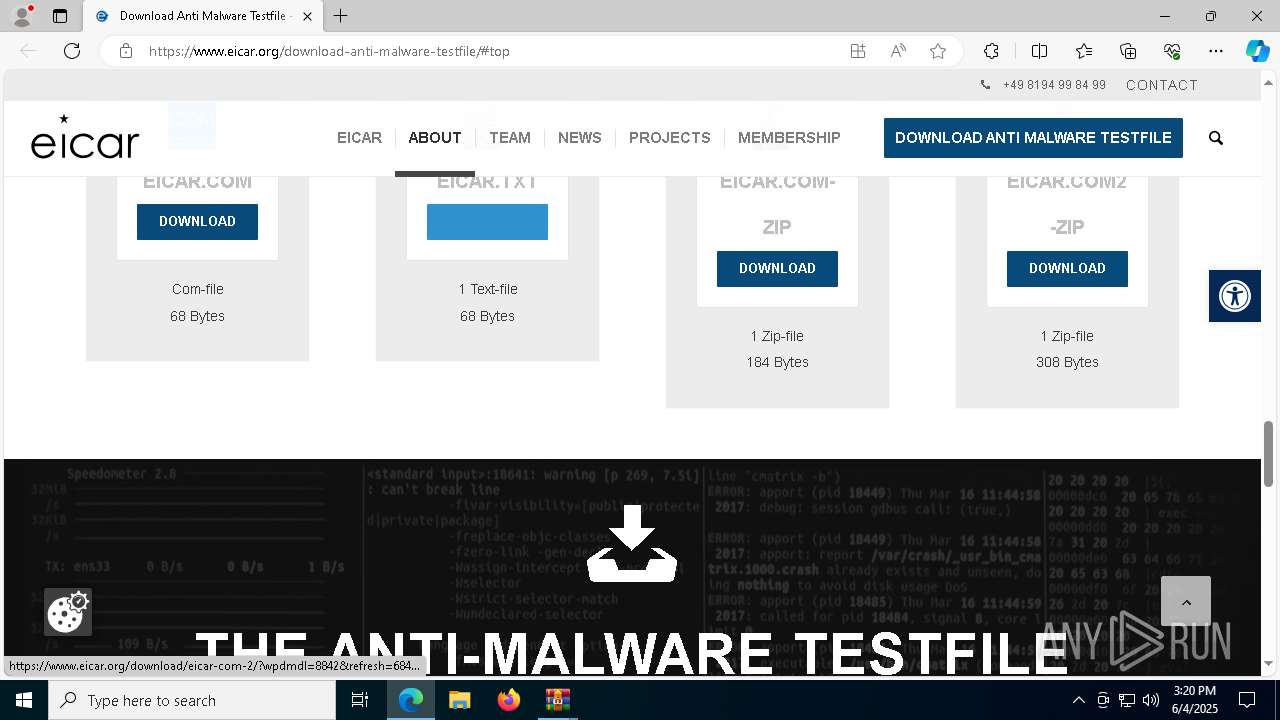
Task: Open the TEAM menu item
Action: [510, 138]
